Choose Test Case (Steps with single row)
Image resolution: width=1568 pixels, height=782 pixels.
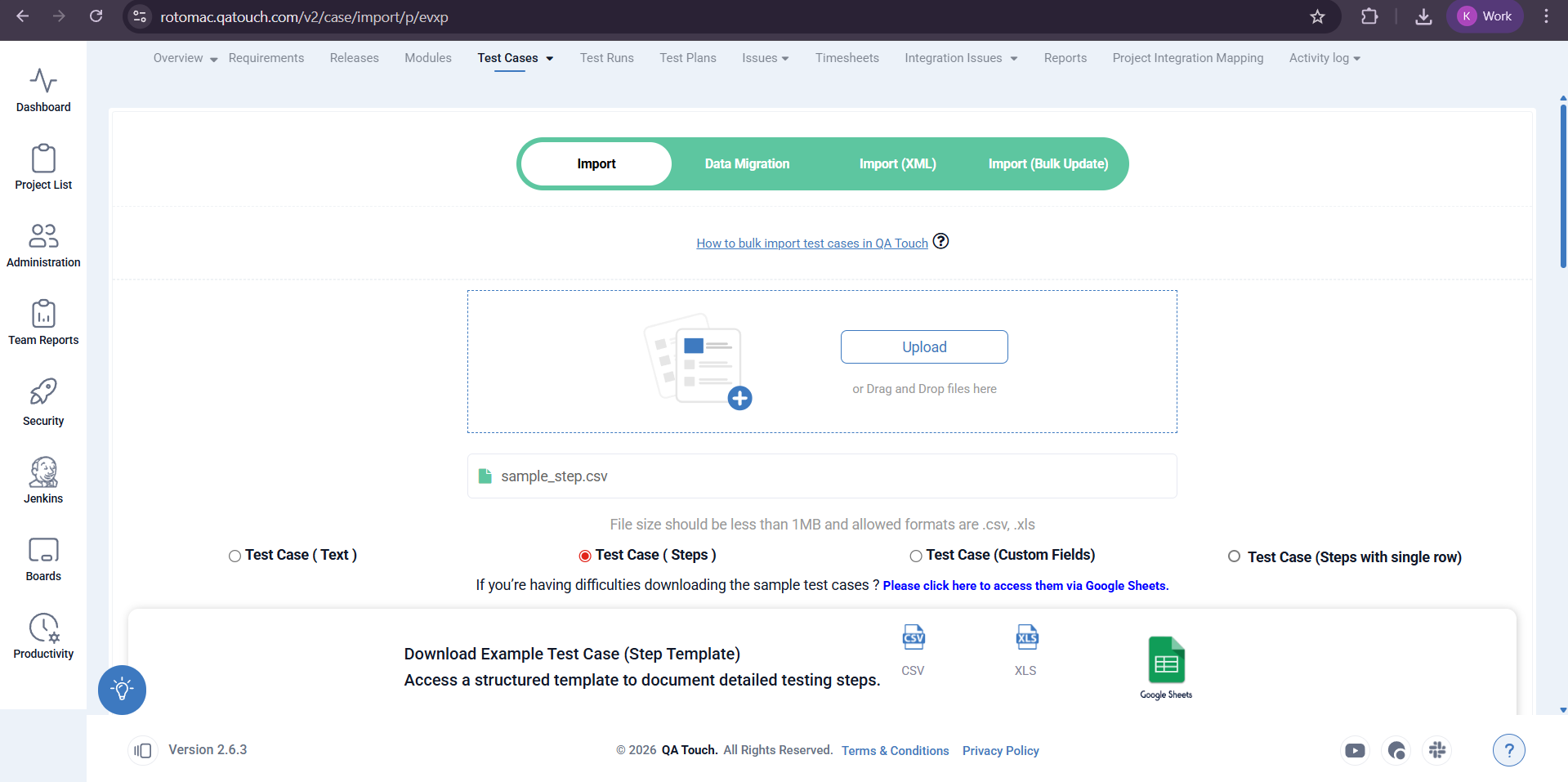coord(1234,556)
